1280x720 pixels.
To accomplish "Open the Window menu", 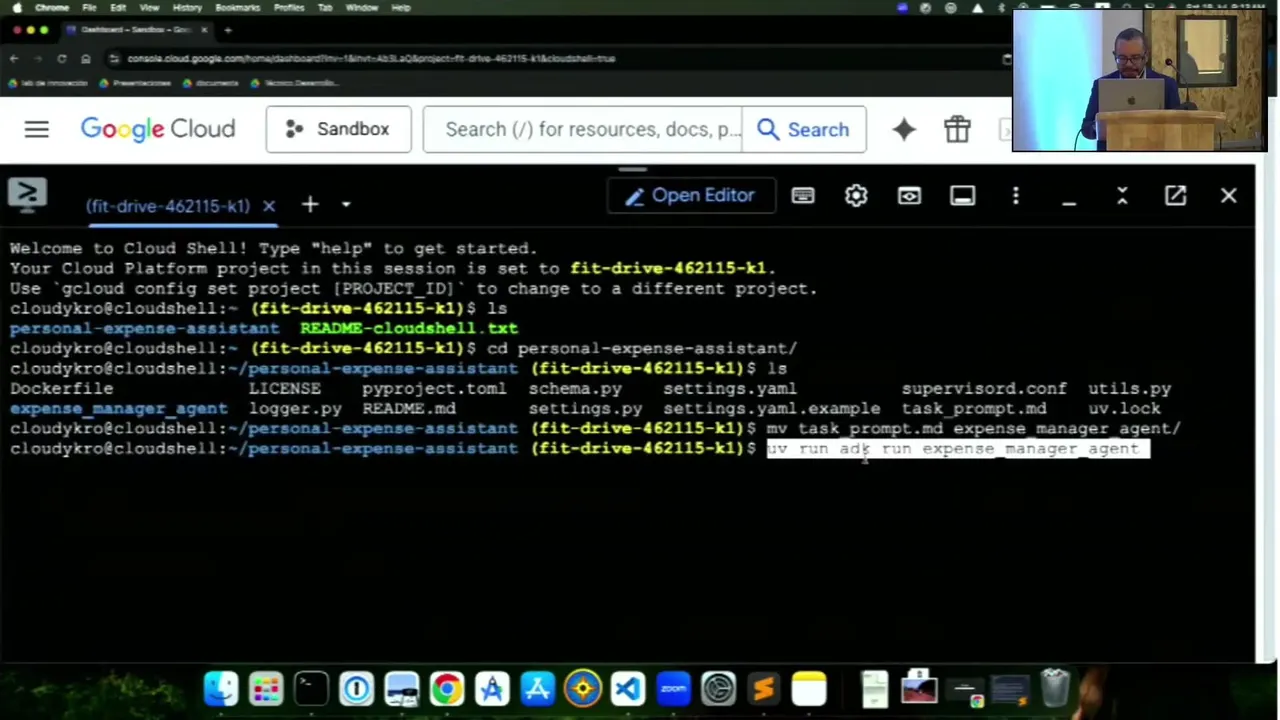I will point(362,7).
